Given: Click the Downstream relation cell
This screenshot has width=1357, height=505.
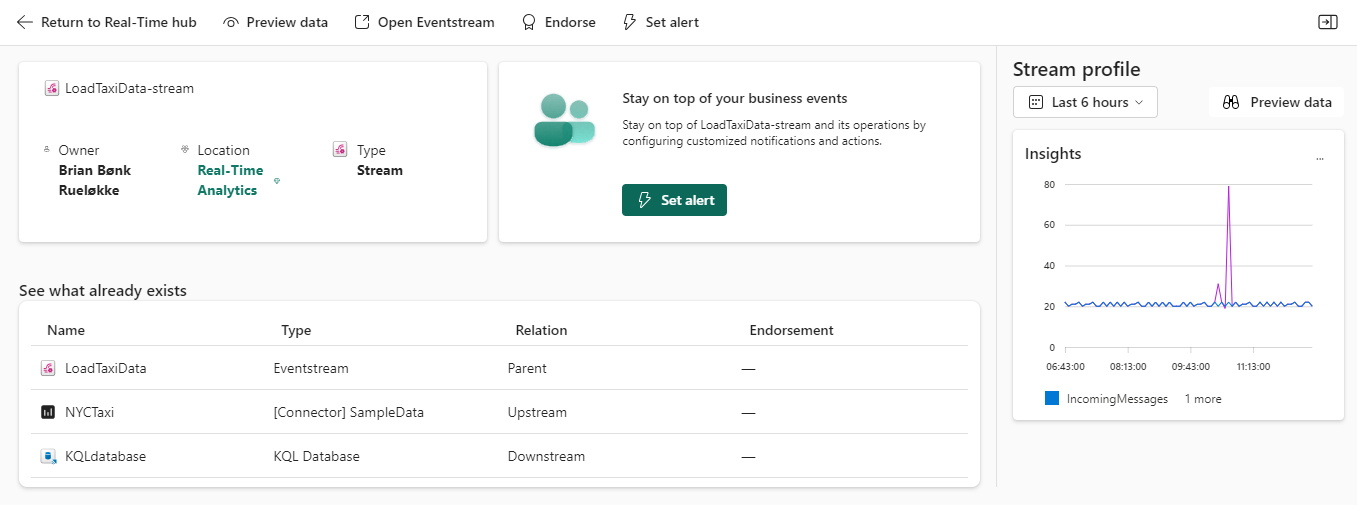Looking at the screenshot, I should click(x=546, y=456).
